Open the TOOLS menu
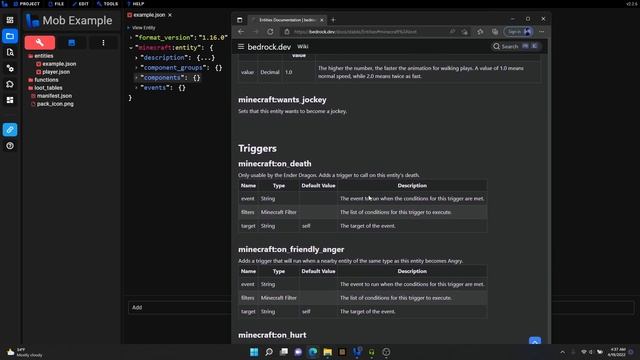The width and height of the screenshot is (640, 360). click(x=107, y=4)
